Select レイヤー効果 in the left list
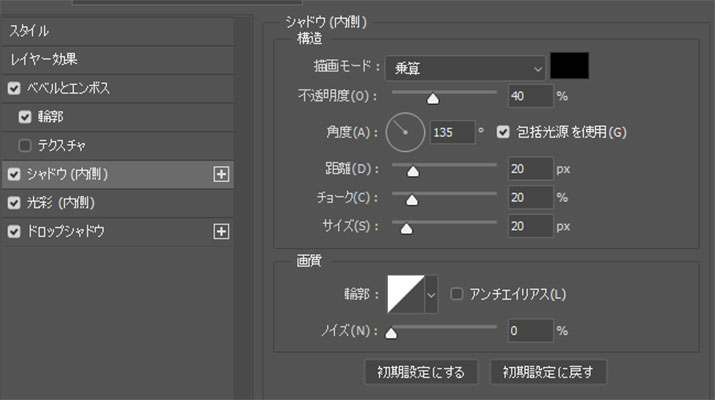715x400 pixels. point(44,59)
